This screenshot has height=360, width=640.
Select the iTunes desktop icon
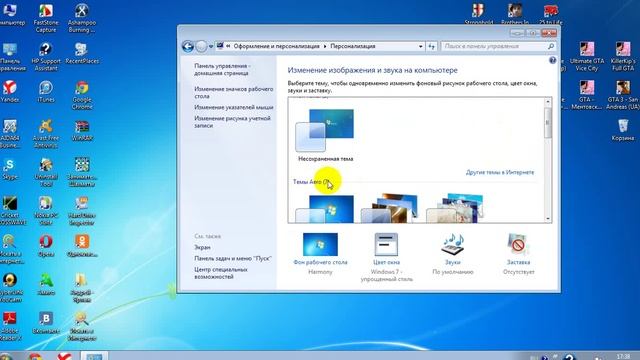tap(46, 91)
